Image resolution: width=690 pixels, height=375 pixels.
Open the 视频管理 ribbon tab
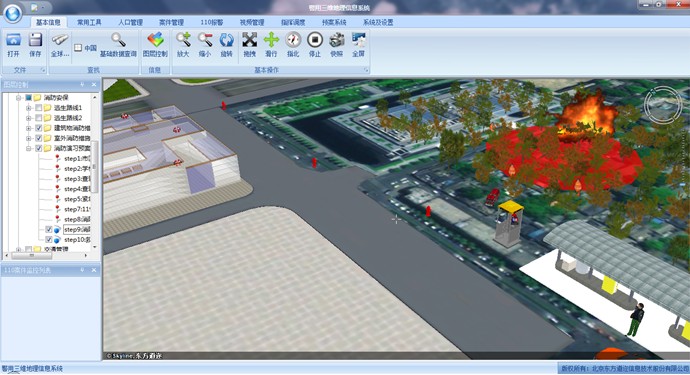(x=252, y=22)
